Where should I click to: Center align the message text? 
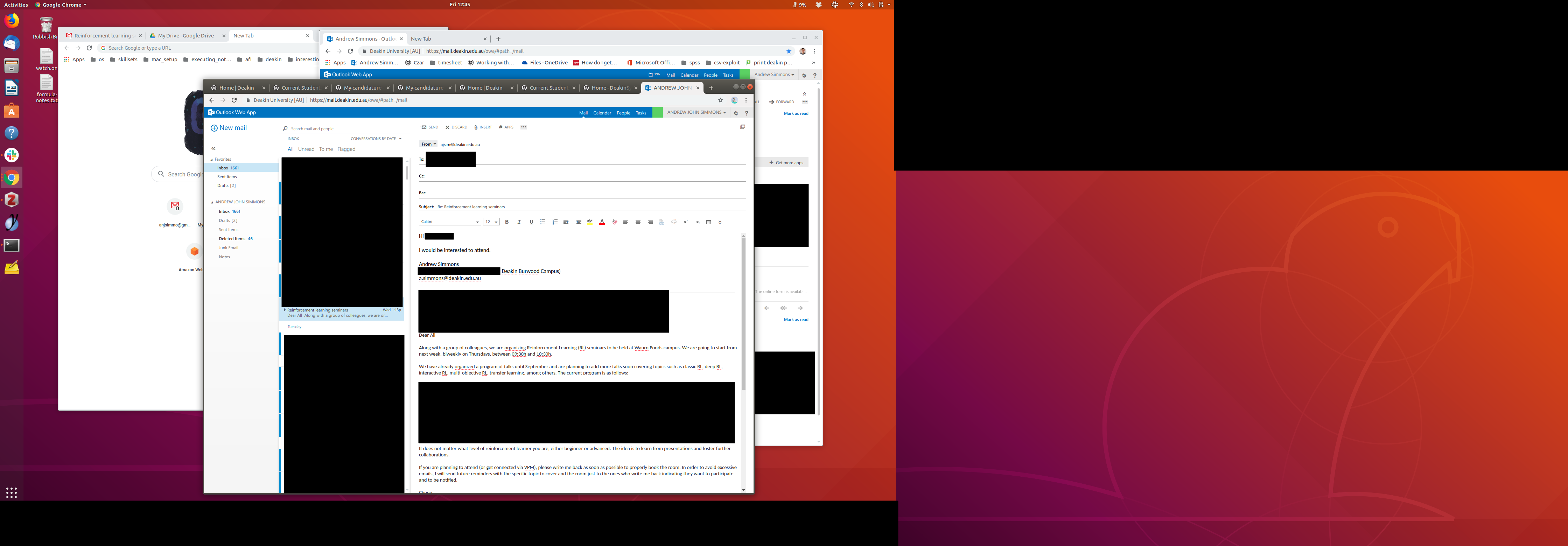pyautogui.click(x=637, y=222)
